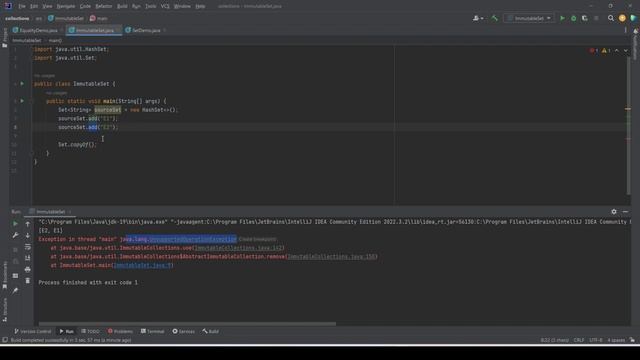The image size is (640, 360).
Task: Open the Navigate menu
Action: click(66, 6)
